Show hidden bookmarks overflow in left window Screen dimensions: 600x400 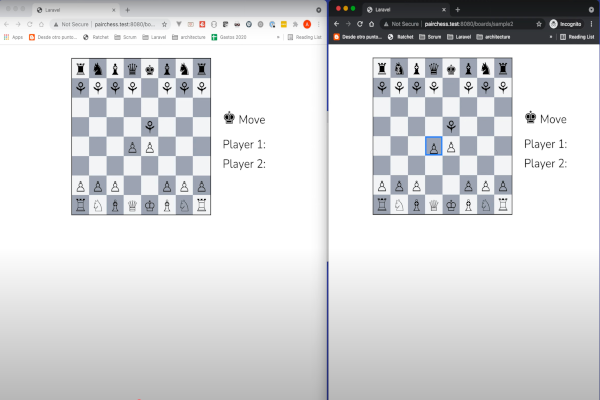[x=278, y=37]
